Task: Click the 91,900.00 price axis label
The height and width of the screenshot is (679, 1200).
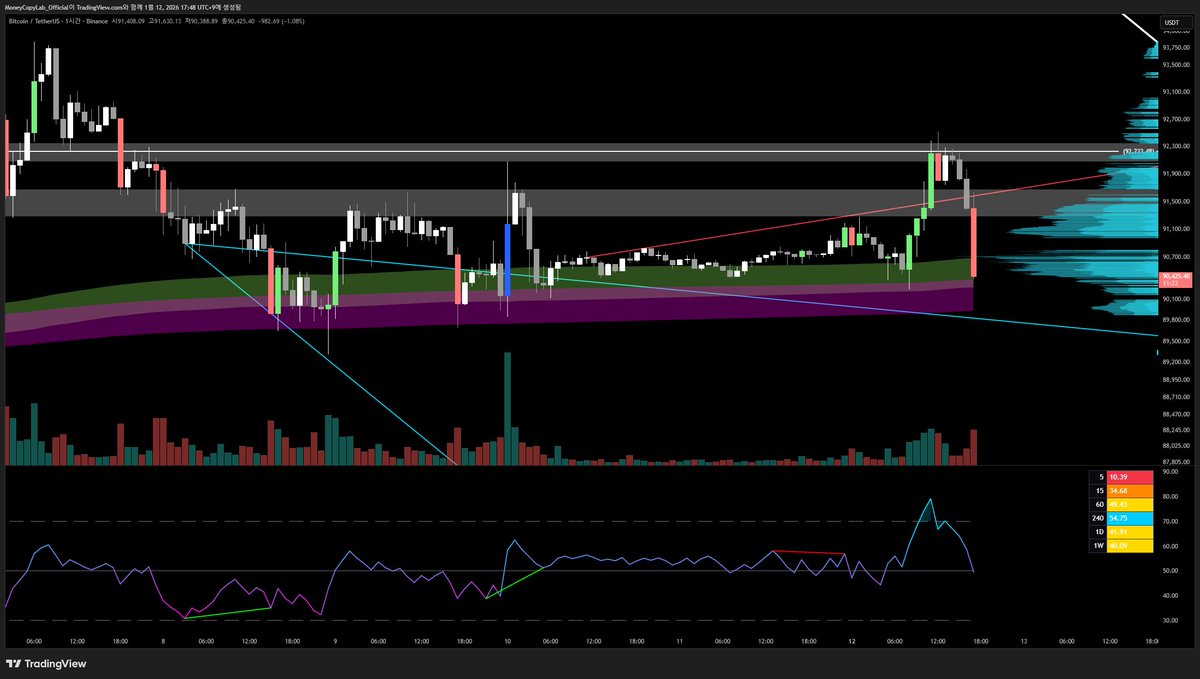Action: [x=1176, y=172]
